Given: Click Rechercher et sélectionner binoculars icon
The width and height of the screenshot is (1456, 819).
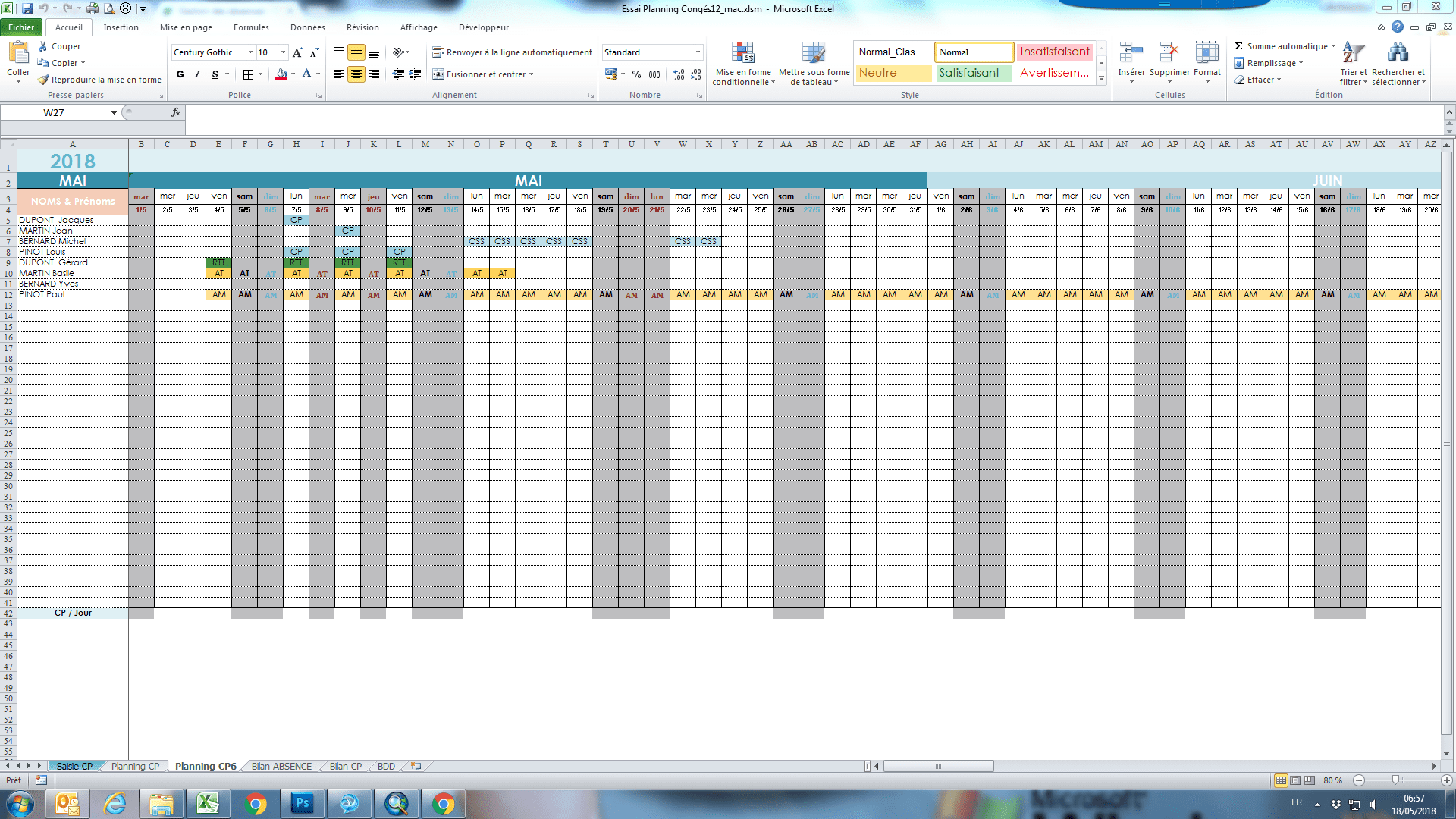Looking at the screenshot, I should click(x=1397, y=54).
